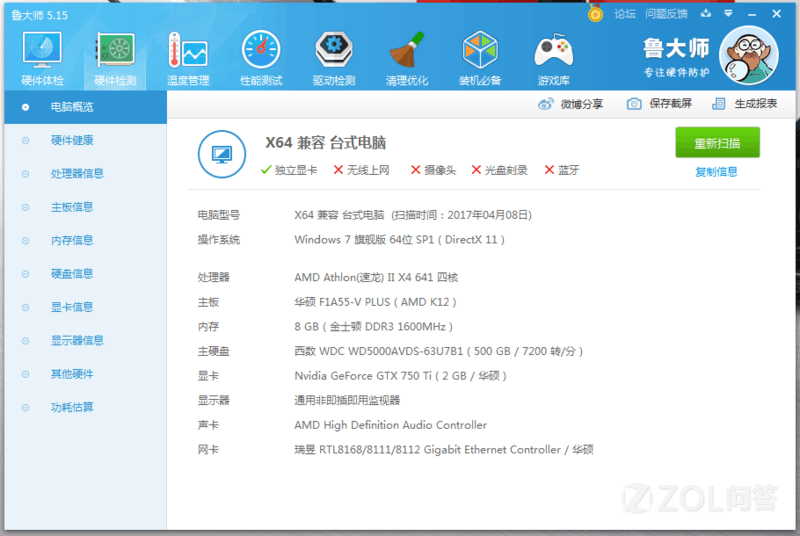Click the 无线上网 unavailable status
The image size is (800, 536).
tap(361, 170)
